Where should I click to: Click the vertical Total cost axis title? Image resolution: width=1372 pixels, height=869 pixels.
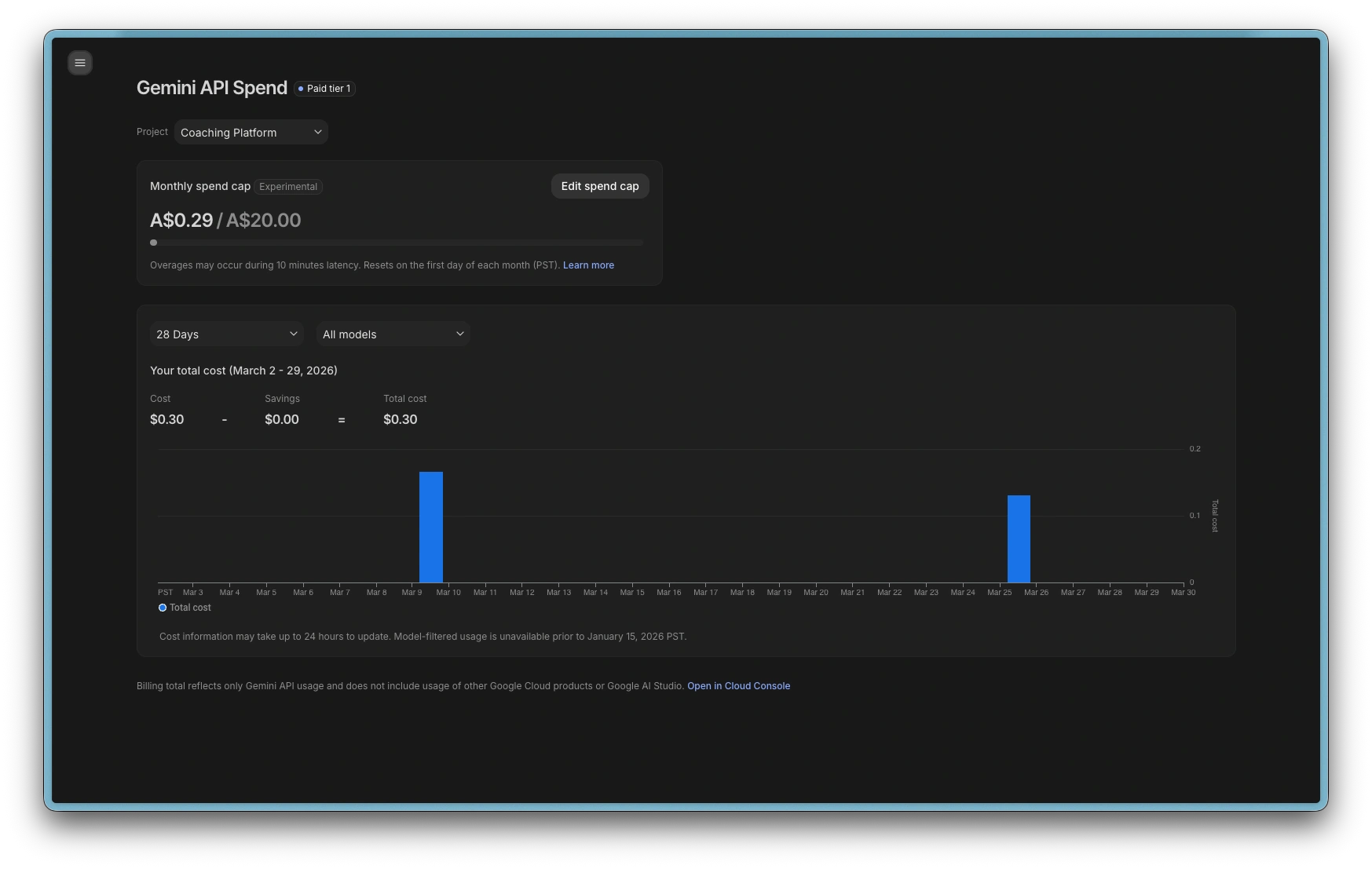click(x=1215, y=516)
